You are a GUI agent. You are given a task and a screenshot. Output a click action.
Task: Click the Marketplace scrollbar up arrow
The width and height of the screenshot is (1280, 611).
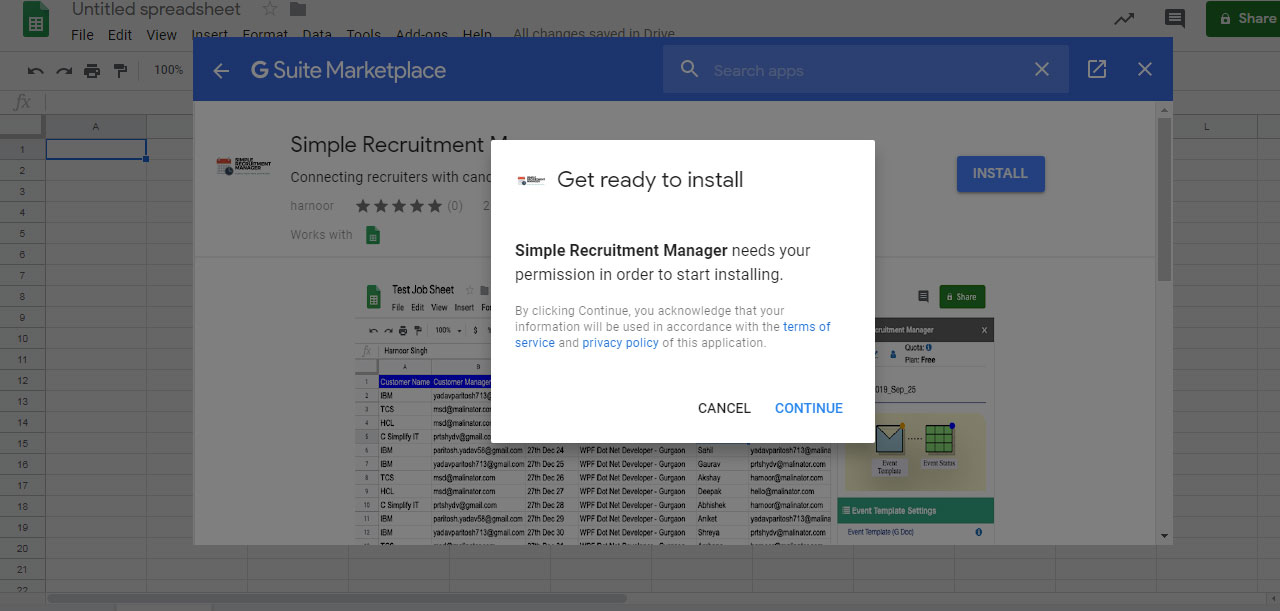point(1164,108)
